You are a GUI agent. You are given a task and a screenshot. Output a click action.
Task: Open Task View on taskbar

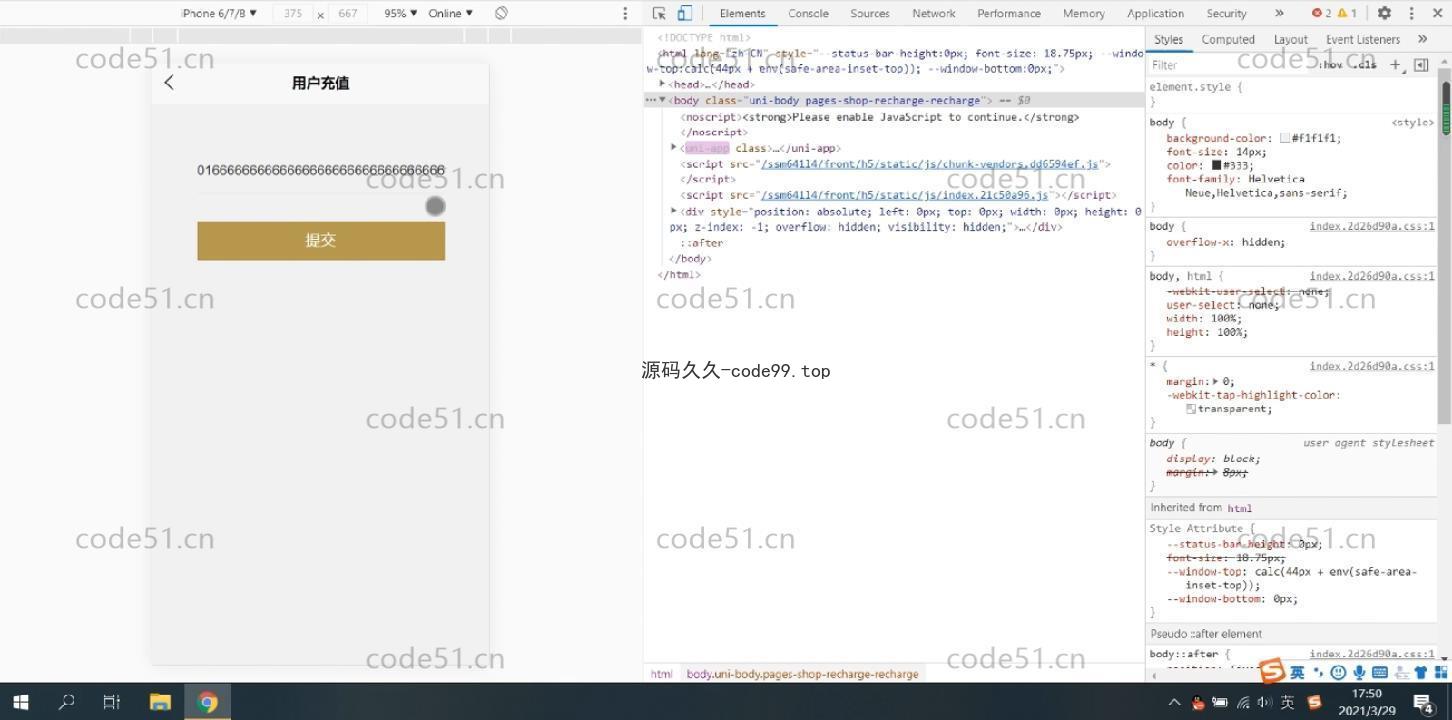point(112,701)
